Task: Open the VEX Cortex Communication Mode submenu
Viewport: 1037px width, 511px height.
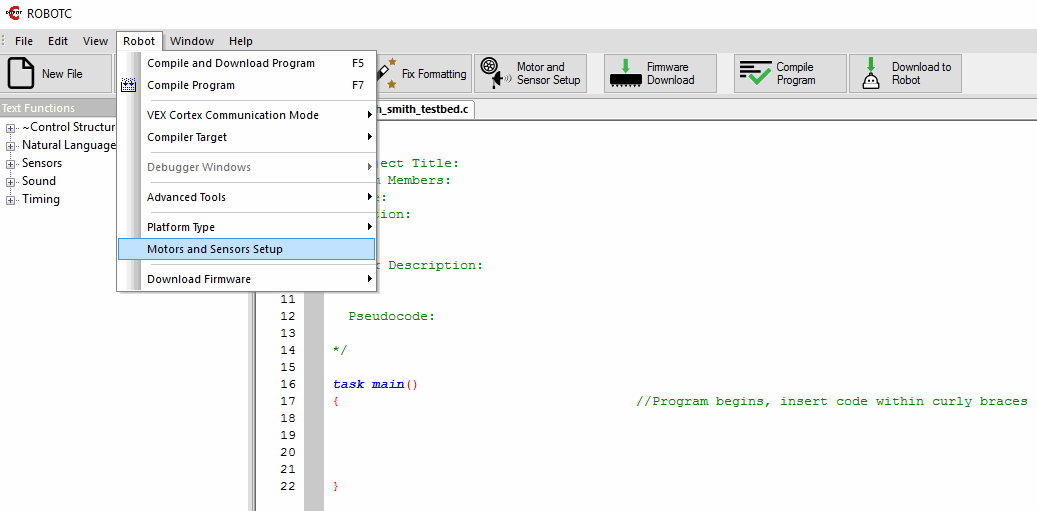Action: click(233, 115)
